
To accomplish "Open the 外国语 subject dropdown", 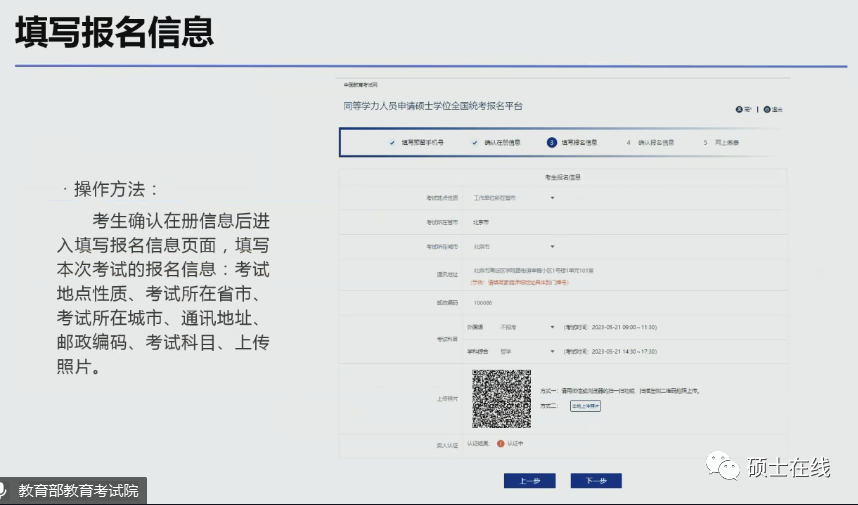I will coord(524,327).
